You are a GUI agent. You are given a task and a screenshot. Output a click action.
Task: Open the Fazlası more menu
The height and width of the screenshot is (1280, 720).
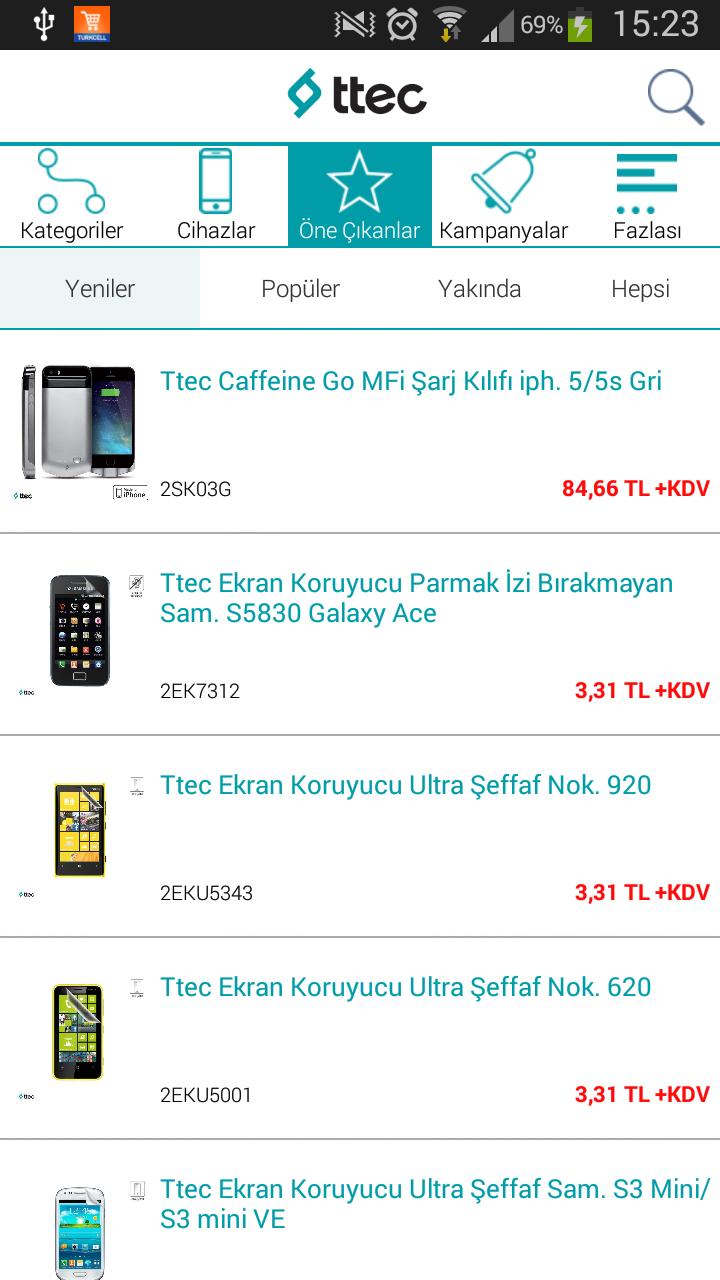(647, 196)
